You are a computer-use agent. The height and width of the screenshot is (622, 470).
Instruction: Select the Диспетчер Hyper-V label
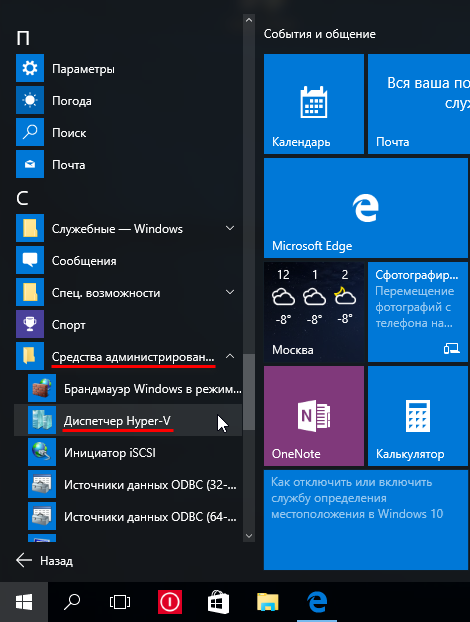click(117, 421)
